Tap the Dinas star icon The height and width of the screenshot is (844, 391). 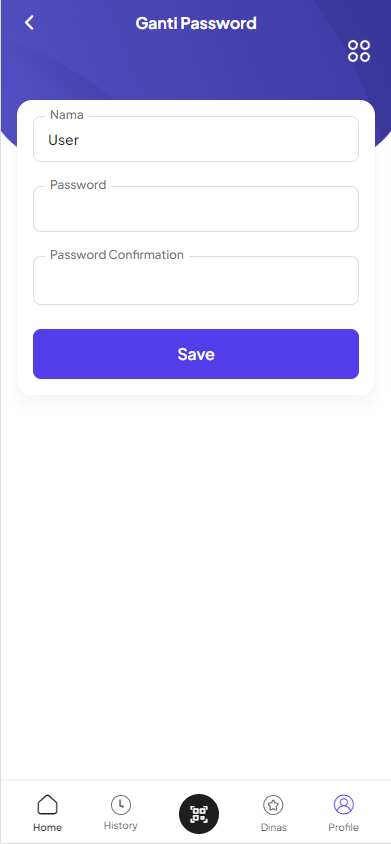coord(273,805)
